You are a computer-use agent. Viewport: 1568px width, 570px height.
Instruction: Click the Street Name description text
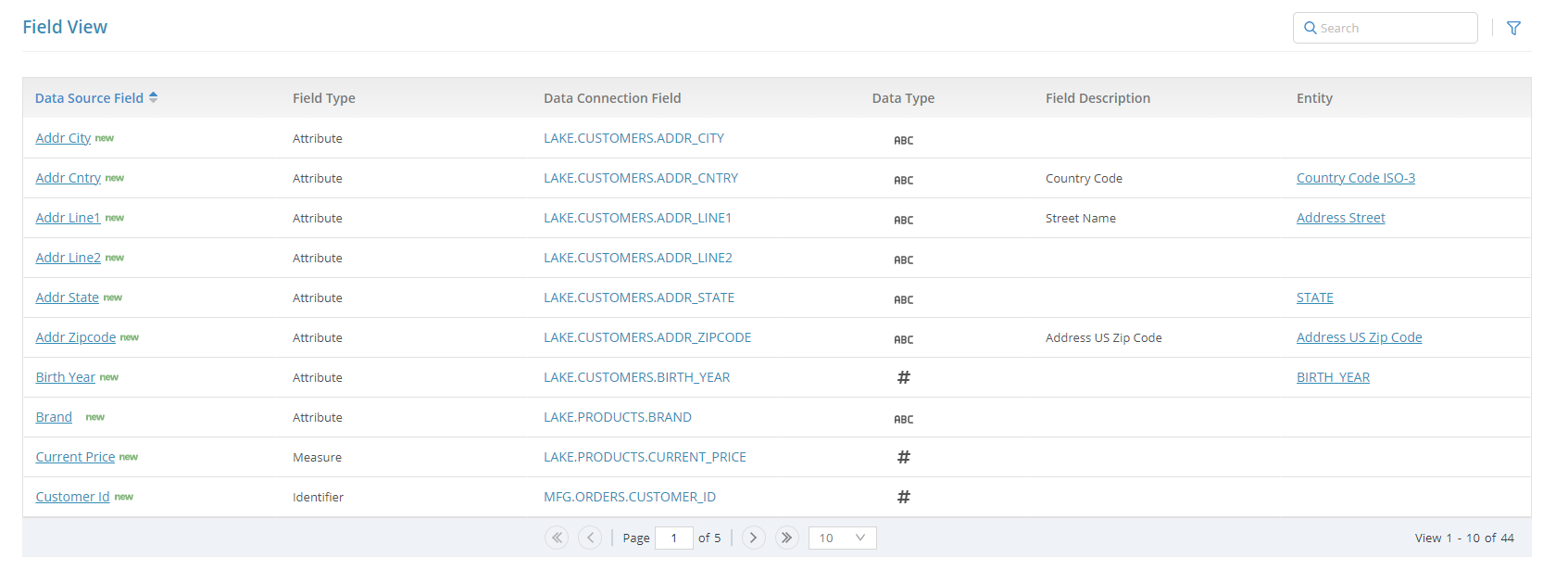click(1081, 218)
